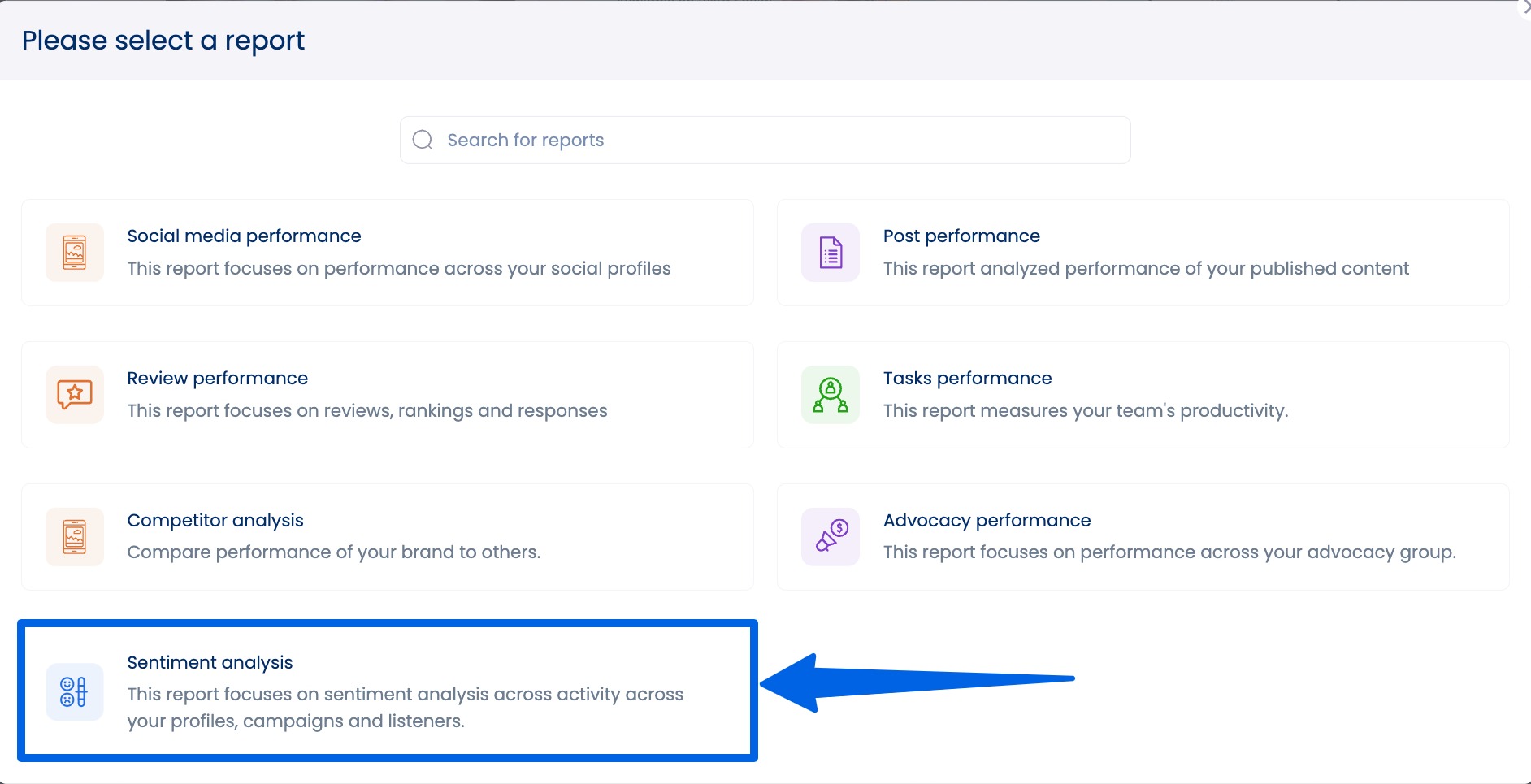
Task: Click the Advocacy performance description text
Action: (x=1169, y=552)
